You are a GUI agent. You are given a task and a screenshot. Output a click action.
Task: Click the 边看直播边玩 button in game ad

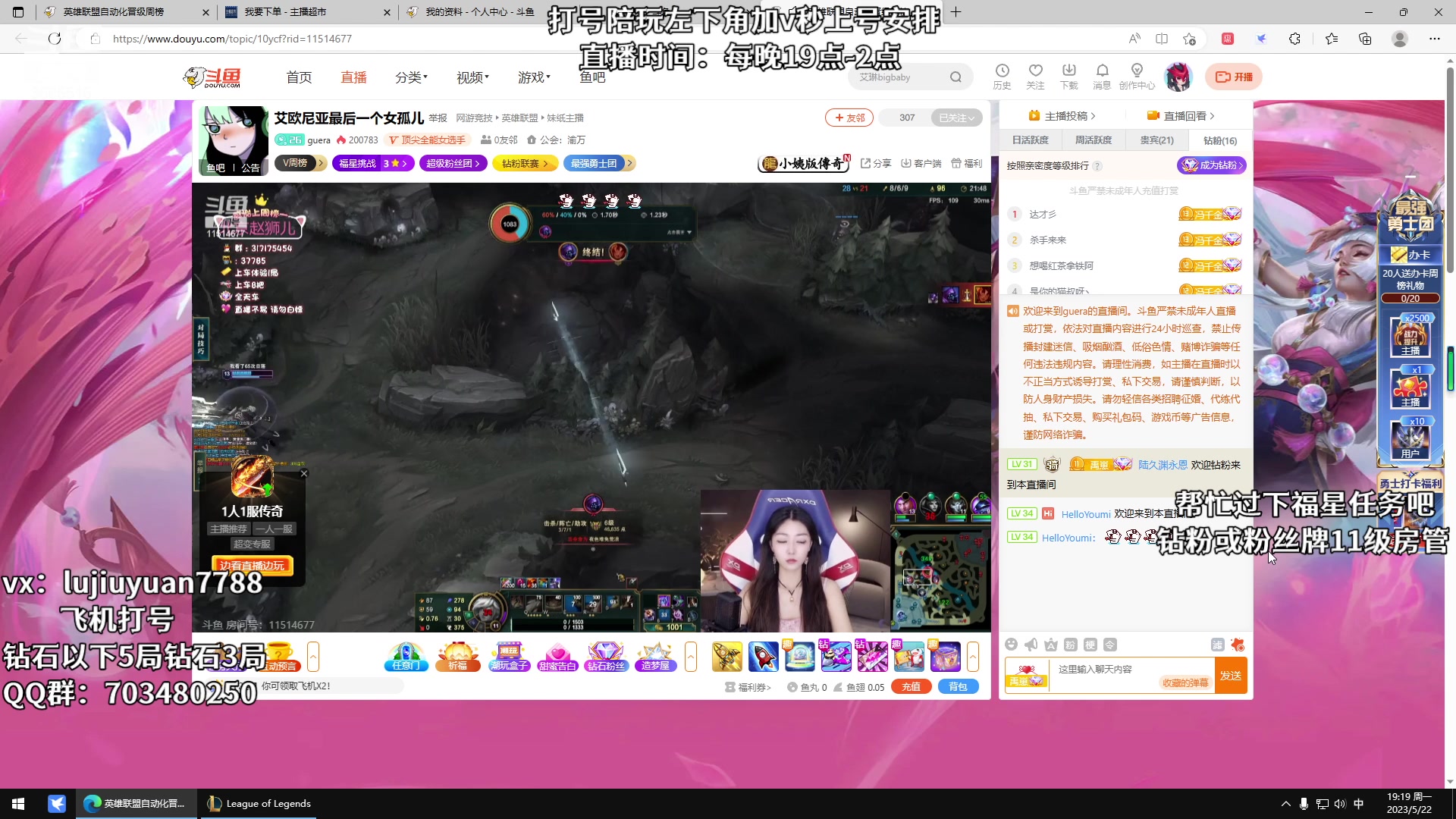[x=252, y=565]
